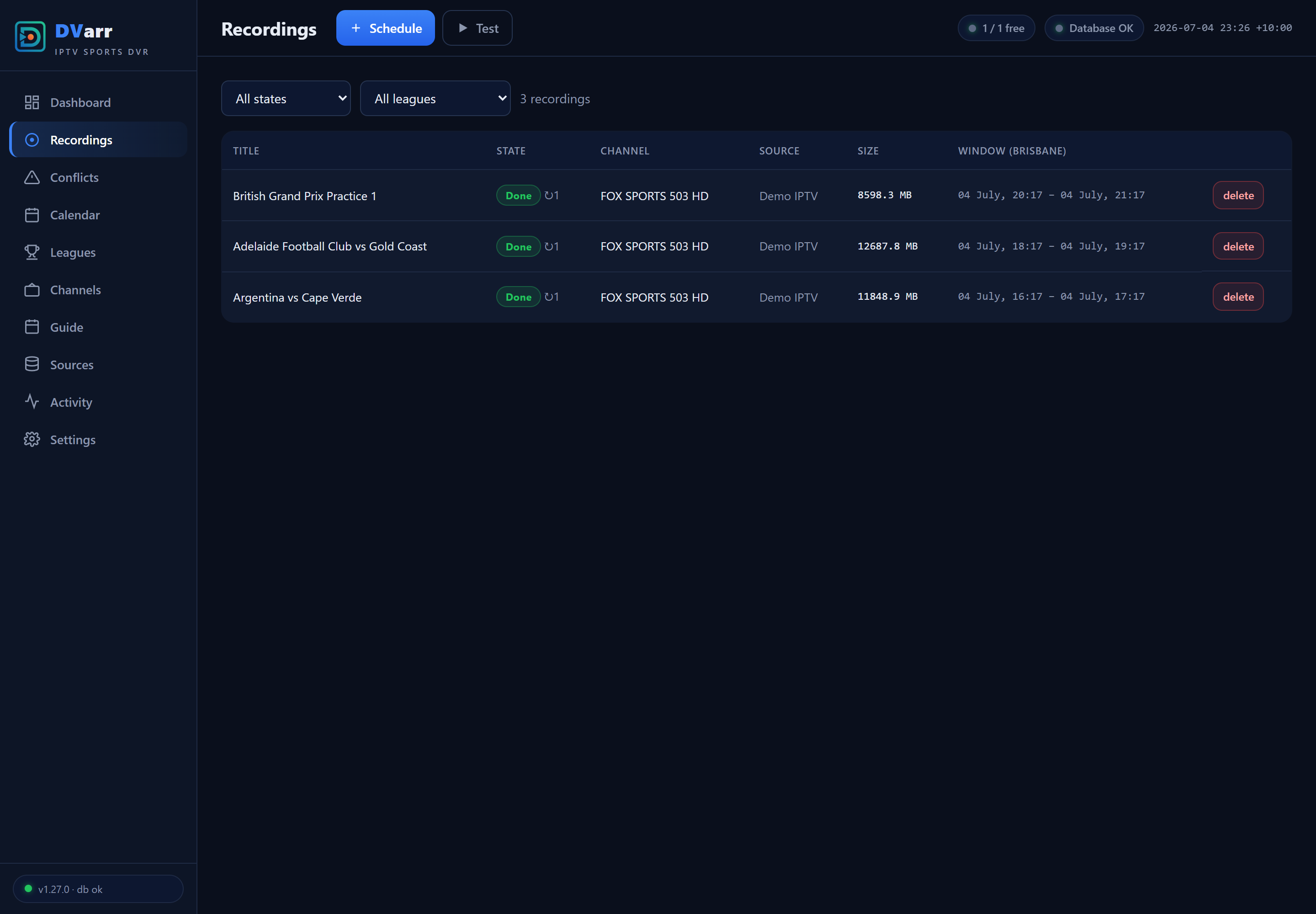Click Demo IPTV in Argentina vs Cape Verde row
Screen dimensions: 1316x914
click(x=789, y=297)
